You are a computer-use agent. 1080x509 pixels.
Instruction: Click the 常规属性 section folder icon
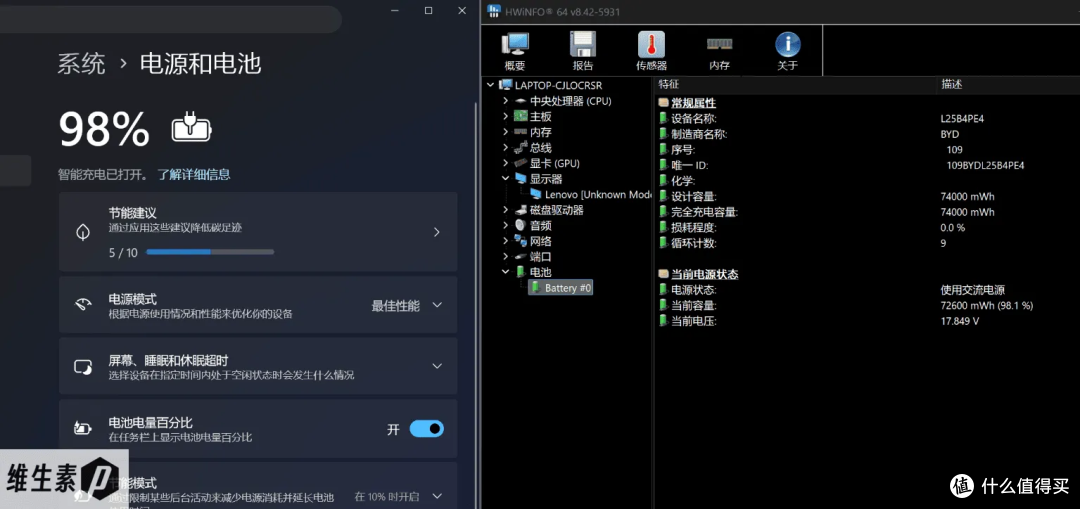click(663, 103)
